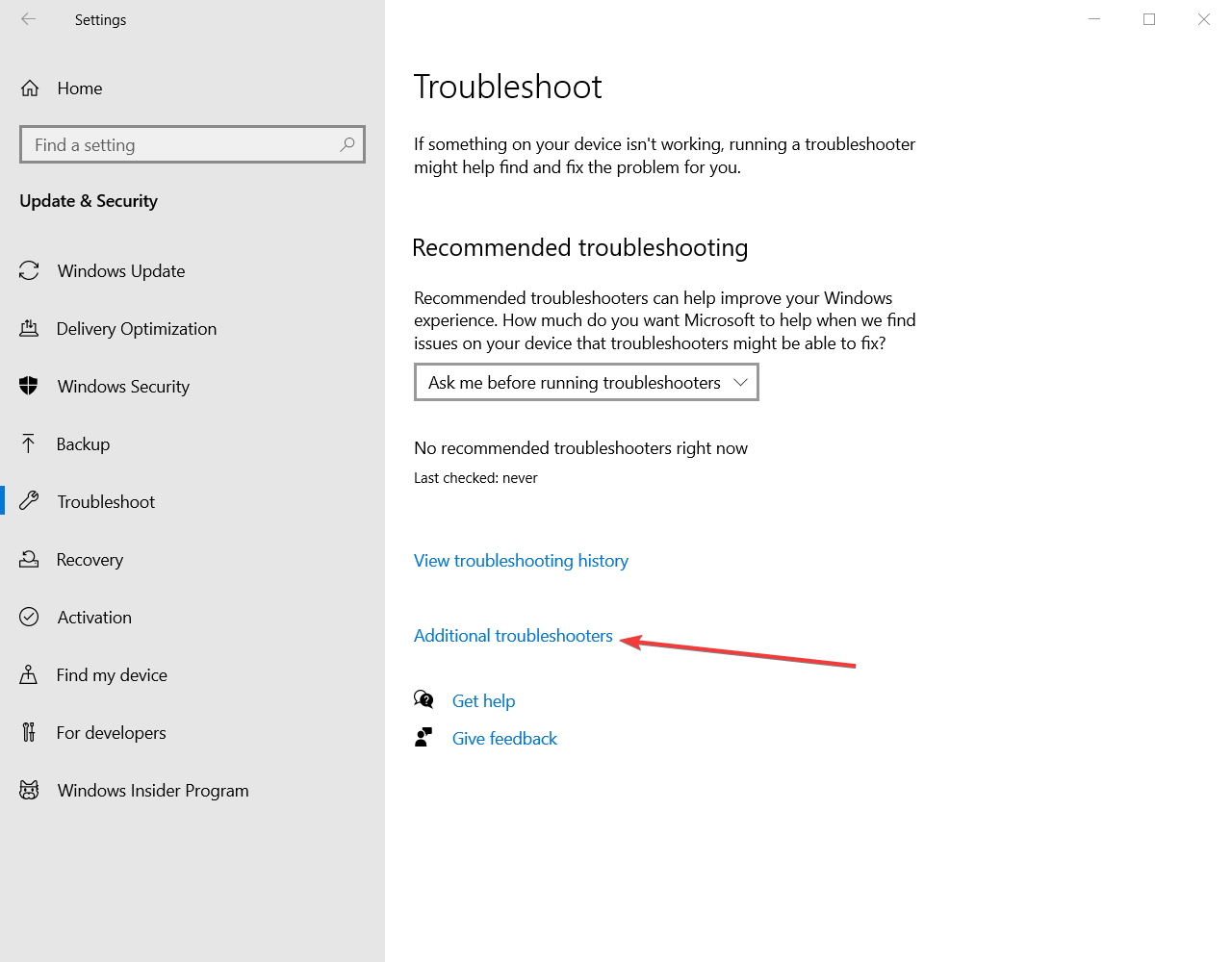Maximize the Settings window
This screenshot has width=1232, height=962.
(x=1149, y=19)
